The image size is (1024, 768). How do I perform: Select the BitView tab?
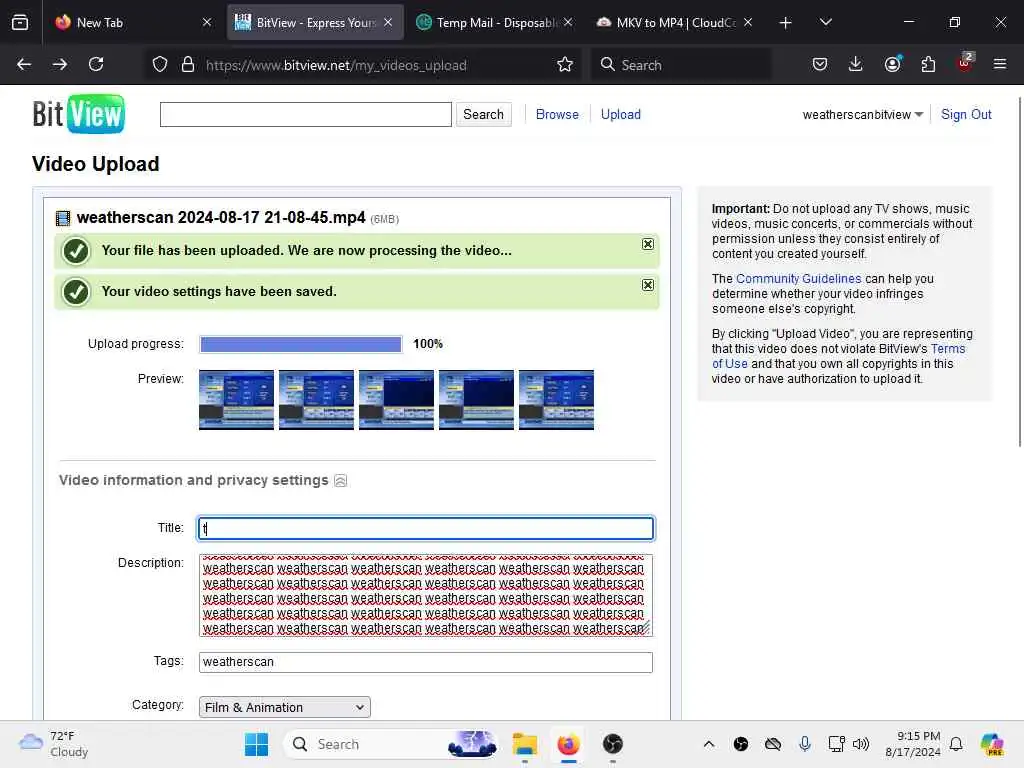point(315,23)
